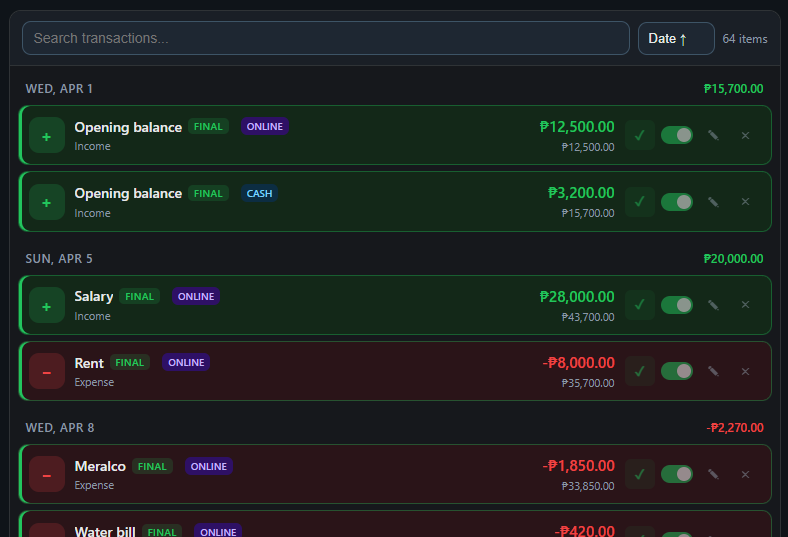
Task: Click the ₱15,700.00 daily total
Action: point(733,89)
